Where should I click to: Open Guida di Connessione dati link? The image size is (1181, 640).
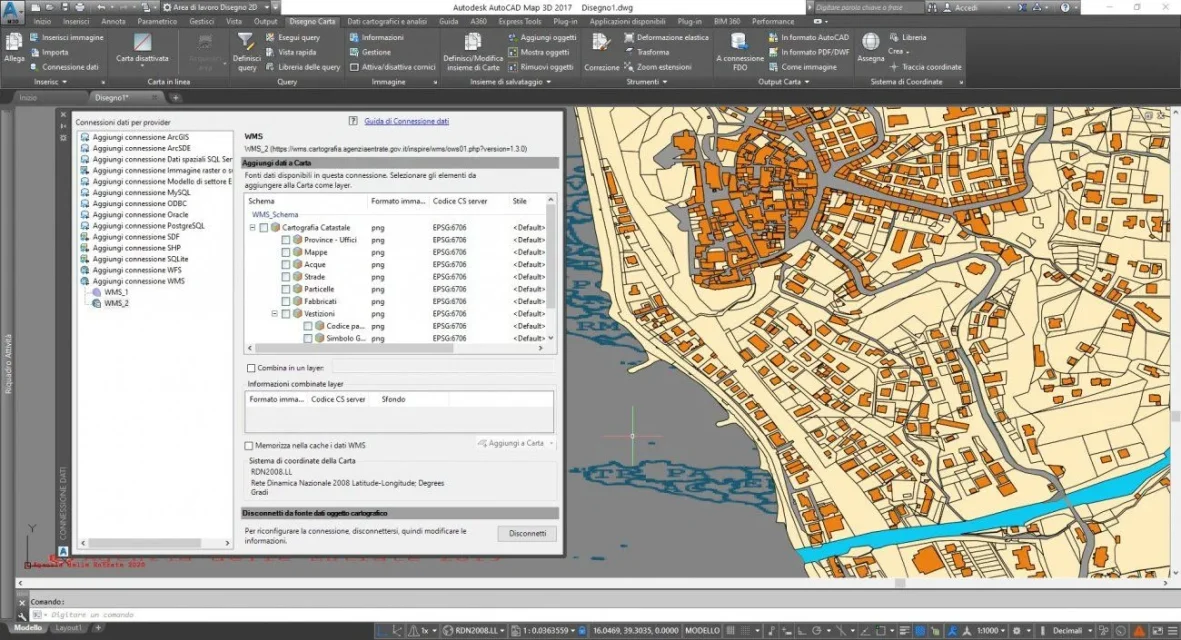pyautogui.click(x=406, y=121)
